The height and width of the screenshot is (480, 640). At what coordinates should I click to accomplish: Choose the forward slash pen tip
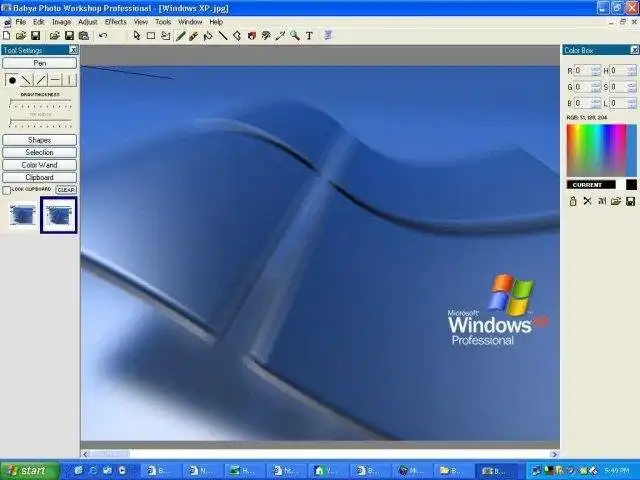tap(41, 80)
